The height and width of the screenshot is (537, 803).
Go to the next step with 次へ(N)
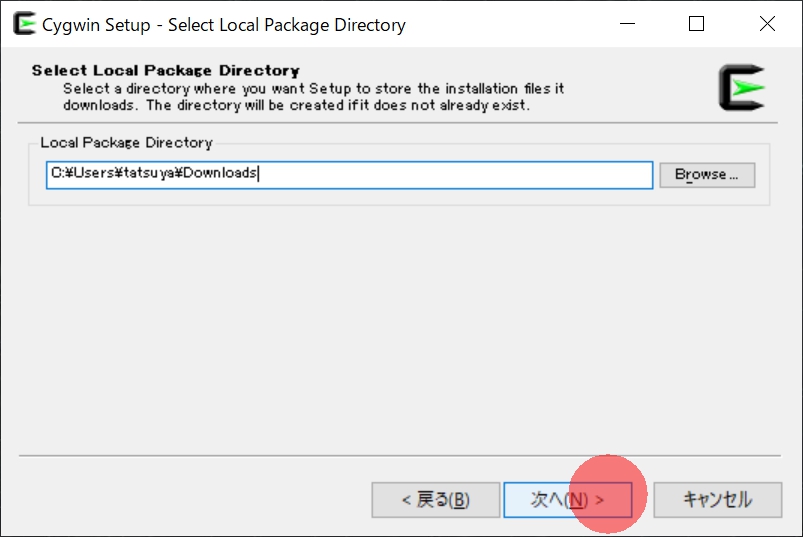click(568, 500)
